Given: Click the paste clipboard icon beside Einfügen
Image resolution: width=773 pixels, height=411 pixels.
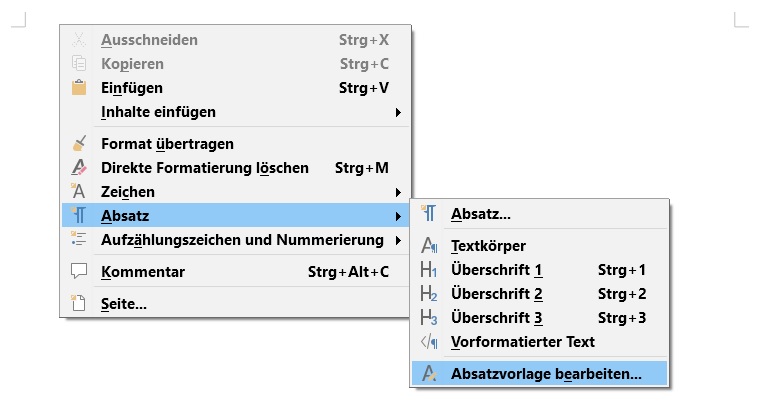Looking at the screenshot, I should pos(80,88).
